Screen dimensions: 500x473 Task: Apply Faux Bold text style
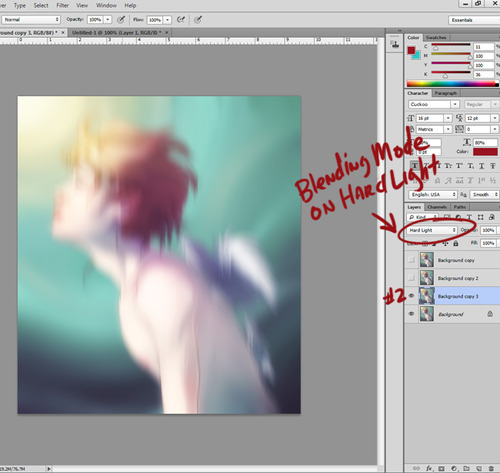point(414,166)
